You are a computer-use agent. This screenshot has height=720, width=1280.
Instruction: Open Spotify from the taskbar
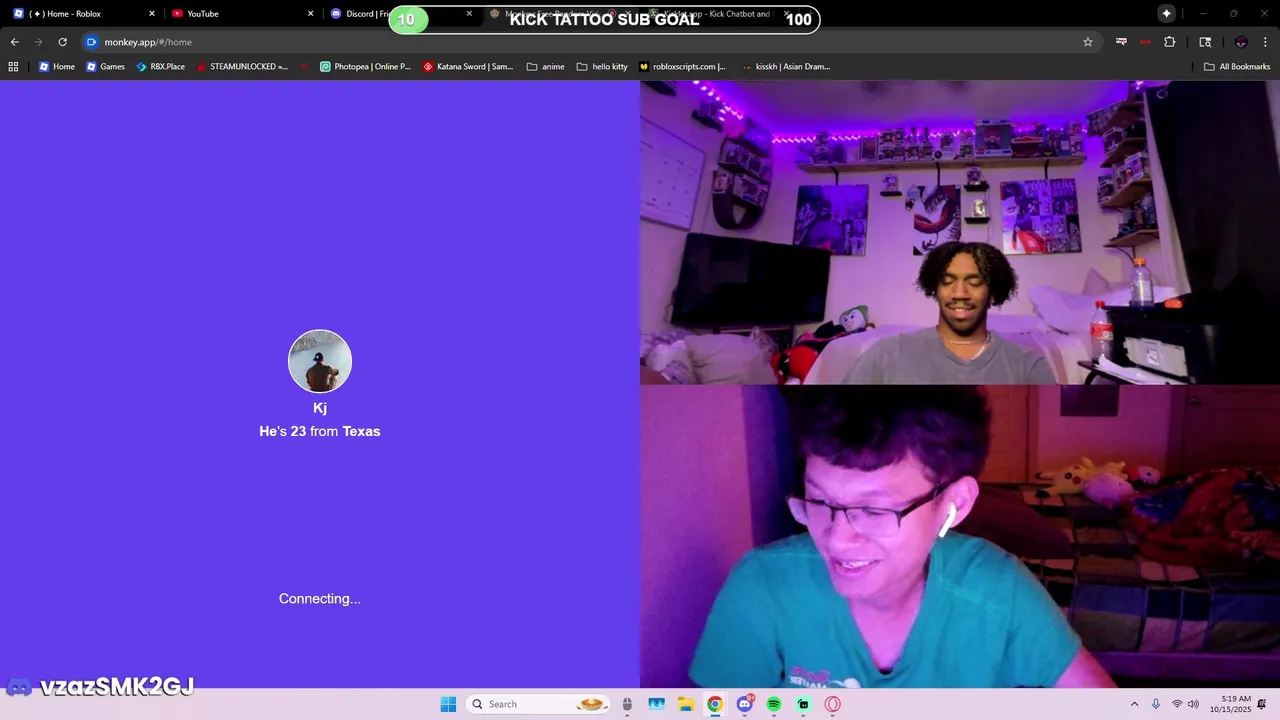coord(774,704)
